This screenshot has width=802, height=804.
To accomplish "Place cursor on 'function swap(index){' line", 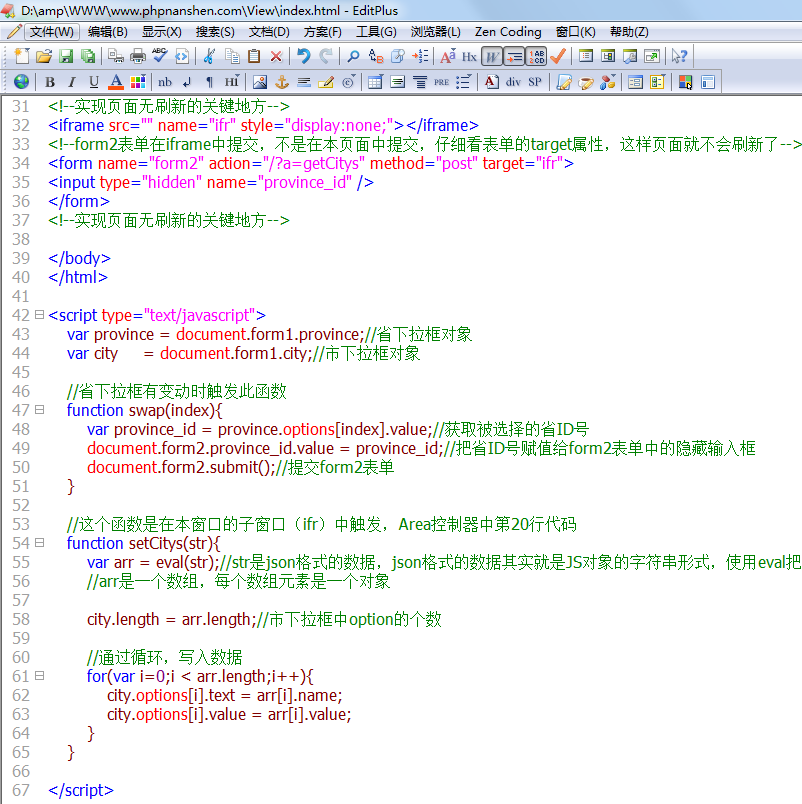I will tap(145, 410).
